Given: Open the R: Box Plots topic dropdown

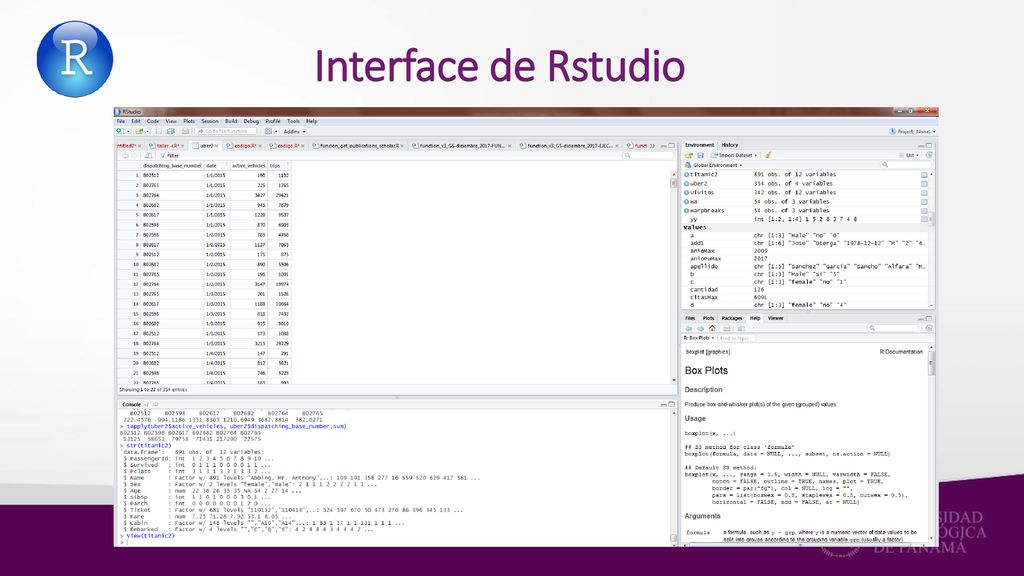Looking at the screenshot, I should (699, 338).
